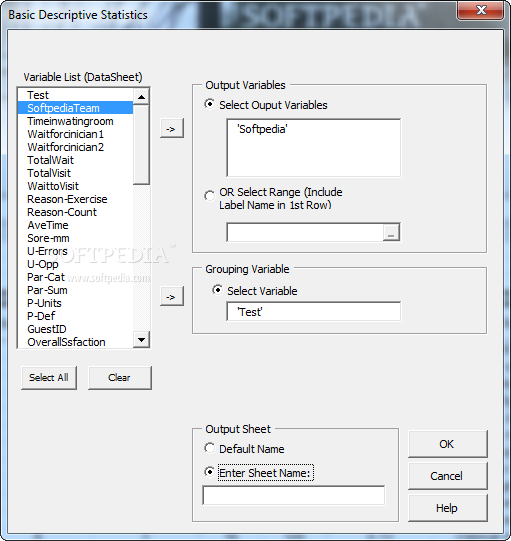The width and height of the screenshot is (511, 541).
Task: Select 'Waitforcinician1' variable
Action: (75, 134)
